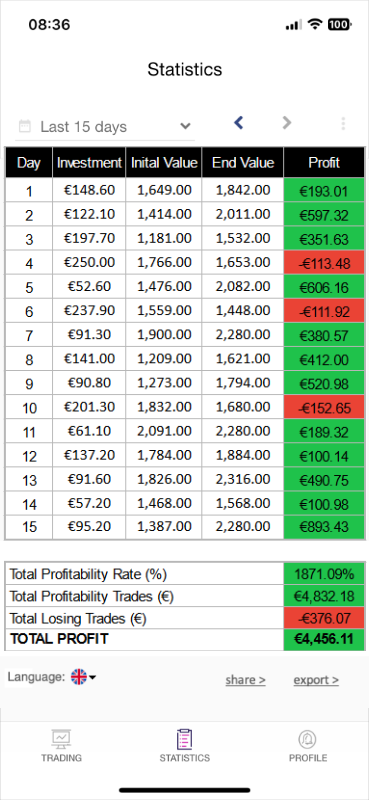This screenshot has height=800, width=369.
Task: Open the Profile avatar icon
Action: coord(307,739)
